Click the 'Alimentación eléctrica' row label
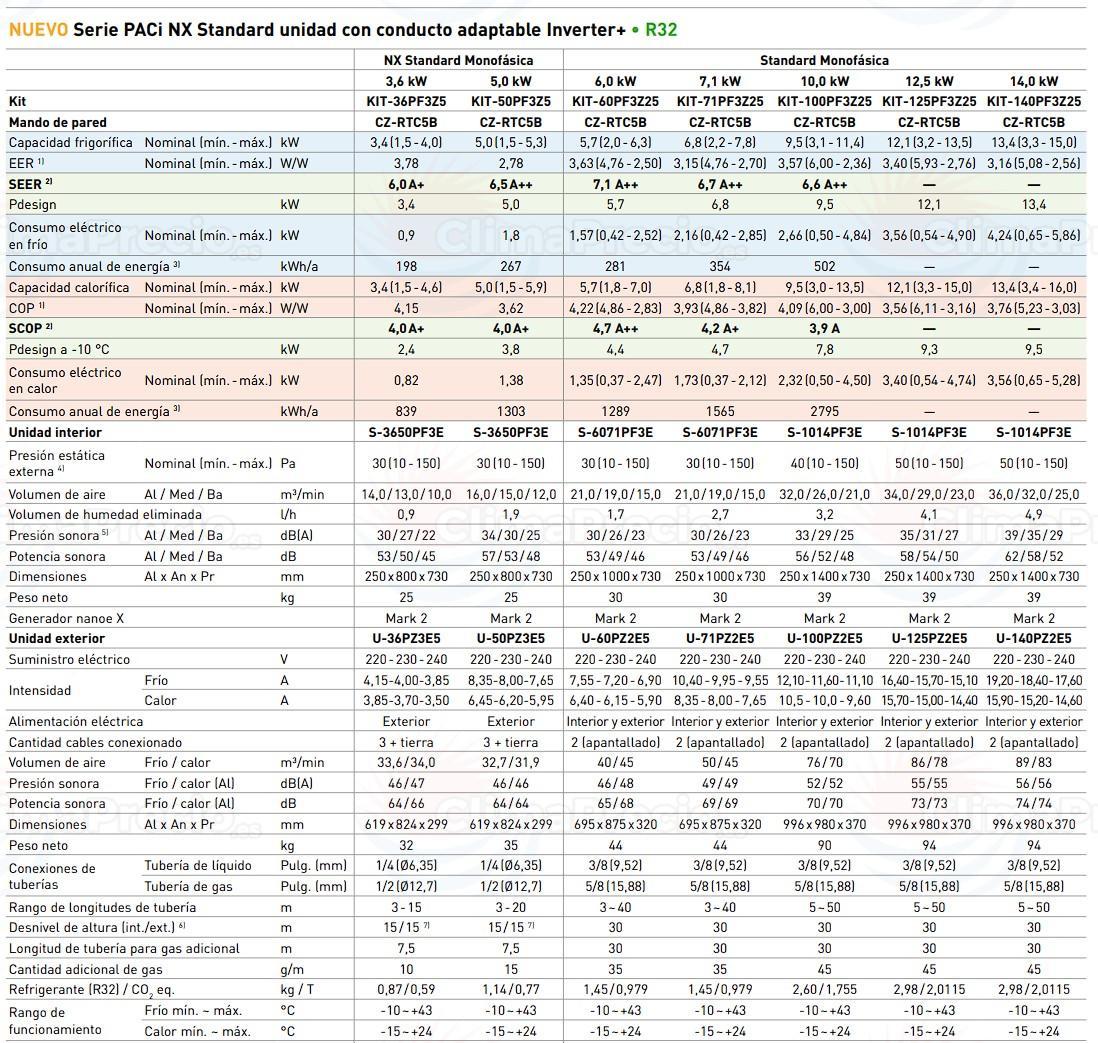The image size is (1098, 1043). click(x=76, y=721)
